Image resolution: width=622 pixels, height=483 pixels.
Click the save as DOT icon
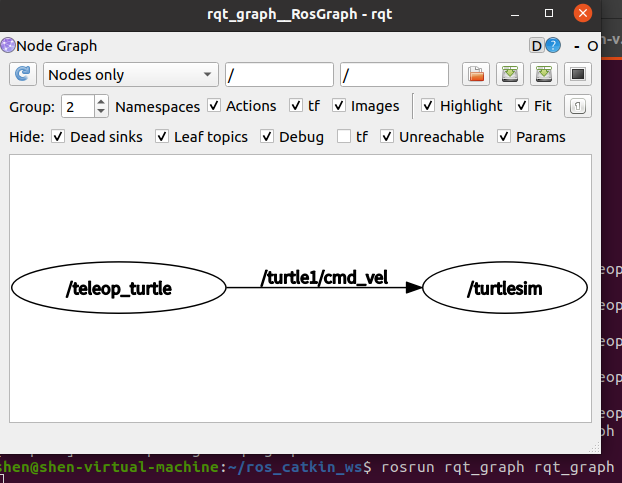pos(510,75)
